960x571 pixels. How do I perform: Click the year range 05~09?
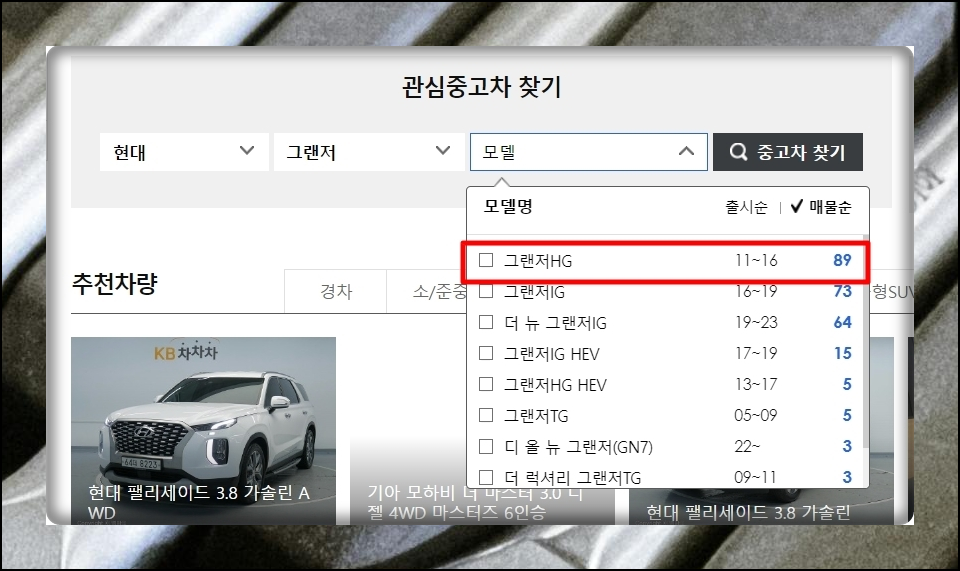(756, 415)
